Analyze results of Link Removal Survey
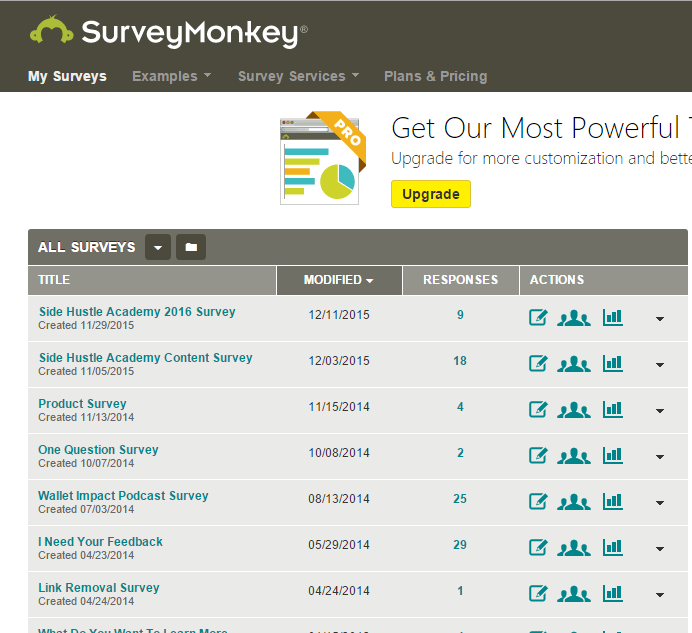692x633 pixels. tap(613, 593)
